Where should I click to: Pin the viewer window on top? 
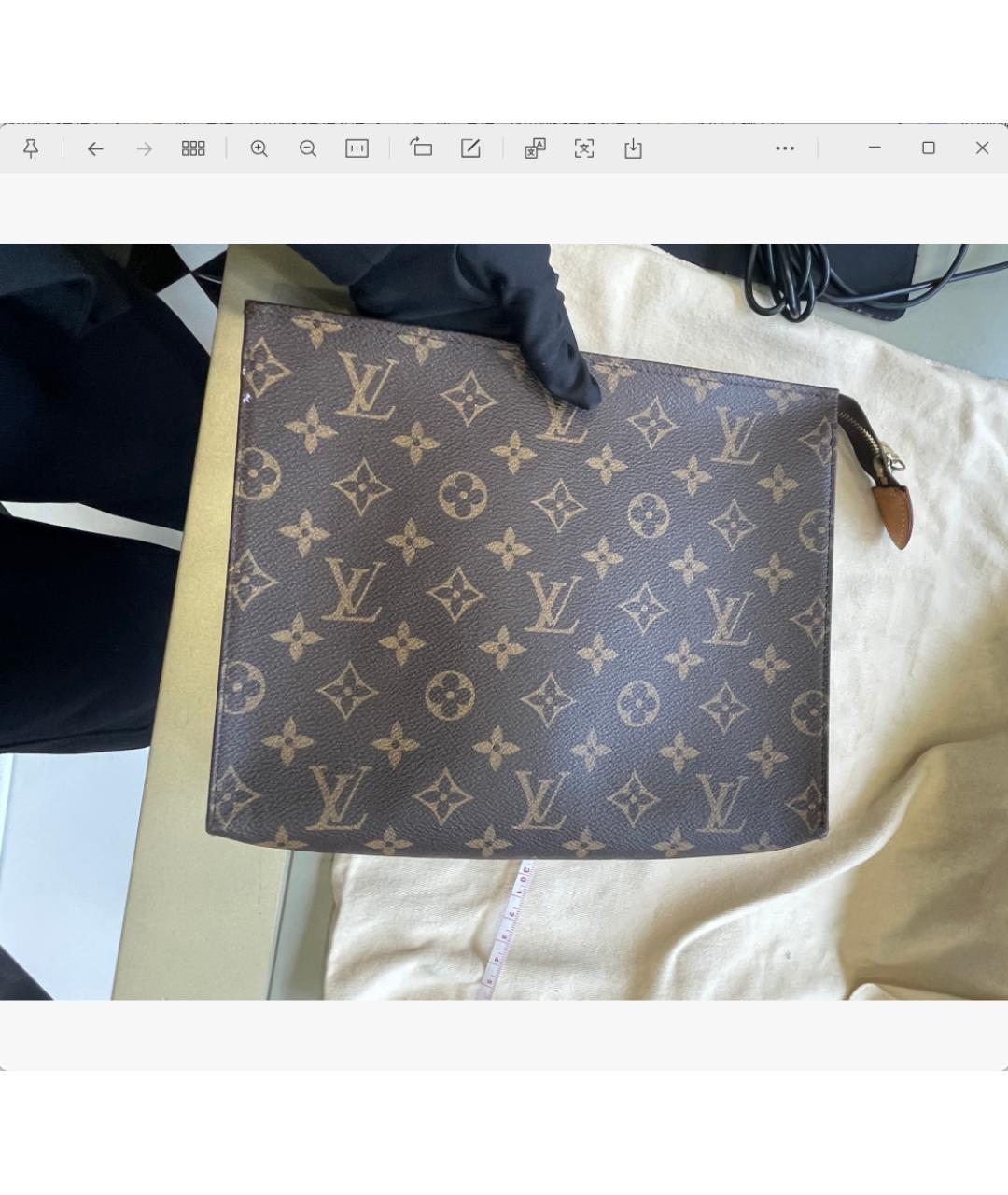(x=31, y=148)
